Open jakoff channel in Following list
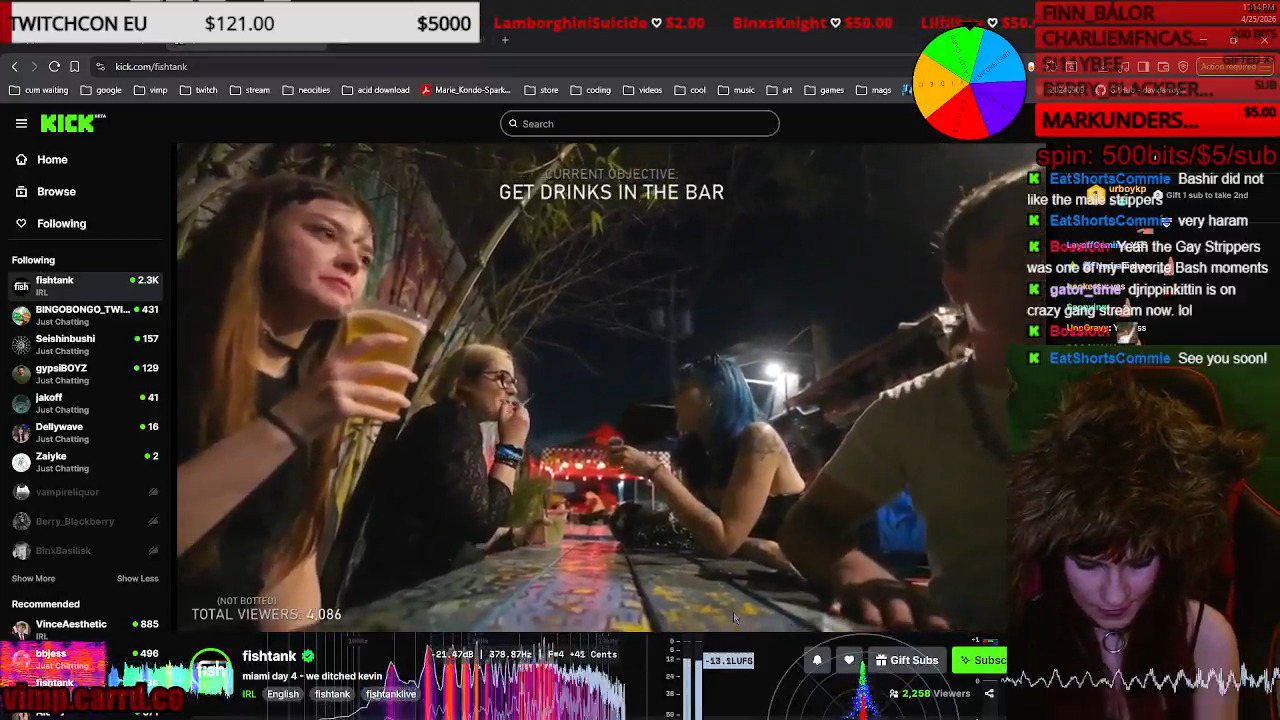1280x720 pixels. [x=85, y=403]
